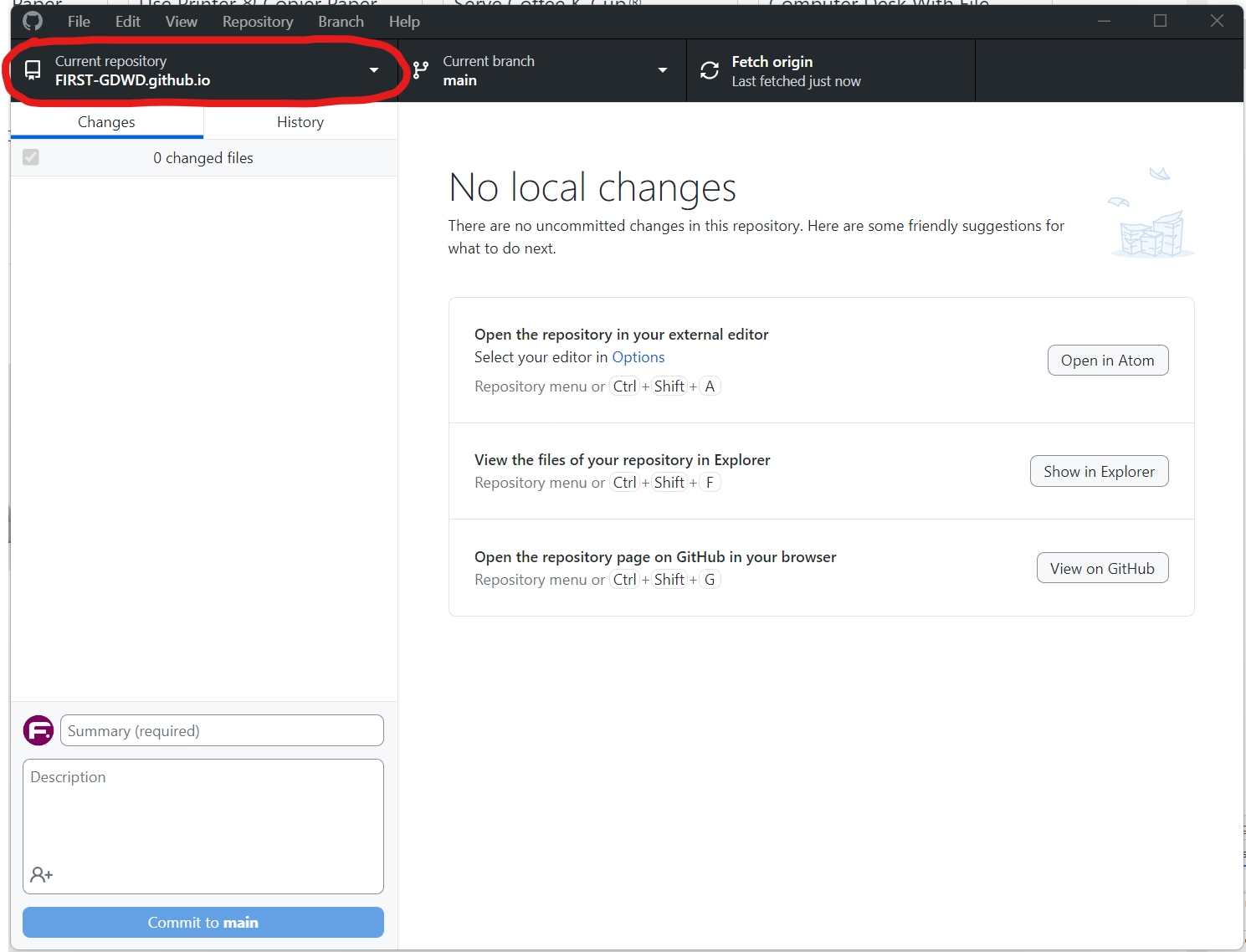
Task: Click 'View the files of your repository in Explorer' text
Action: (623, 460)
